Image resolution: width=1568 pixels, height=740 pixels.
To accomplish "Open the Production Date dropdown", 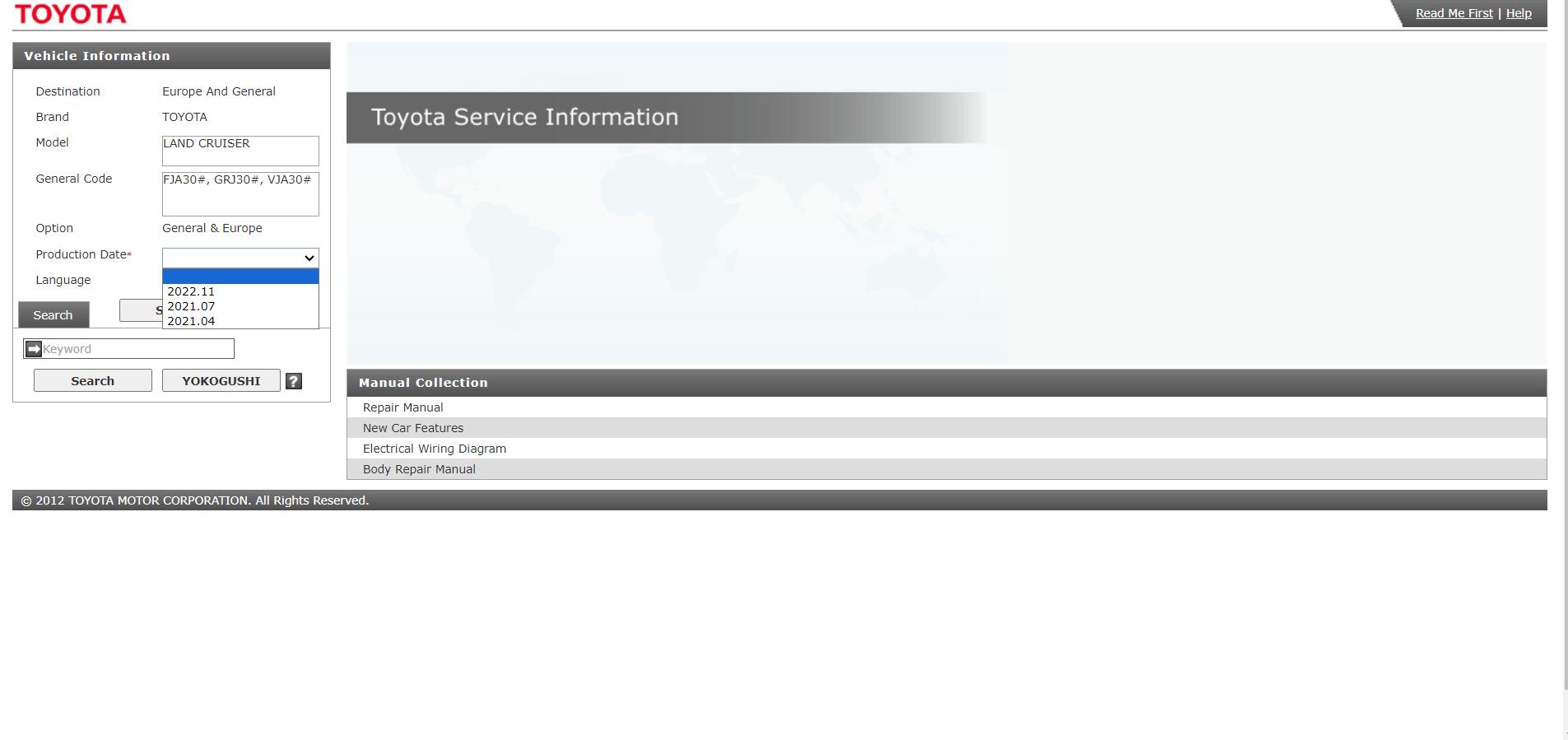I will pyautogui.click(x=240, y=258).
